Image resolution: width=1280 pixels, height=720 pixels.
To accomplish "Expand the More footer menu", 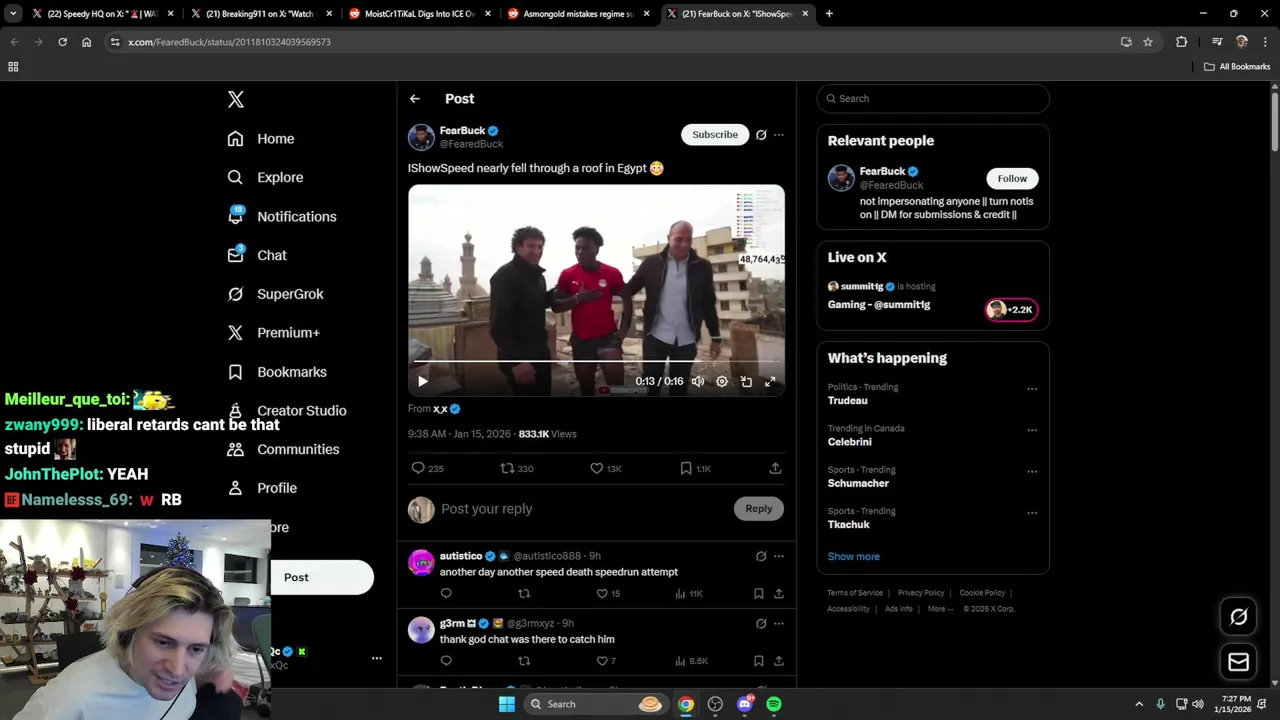I will click(x=940, y=609).
